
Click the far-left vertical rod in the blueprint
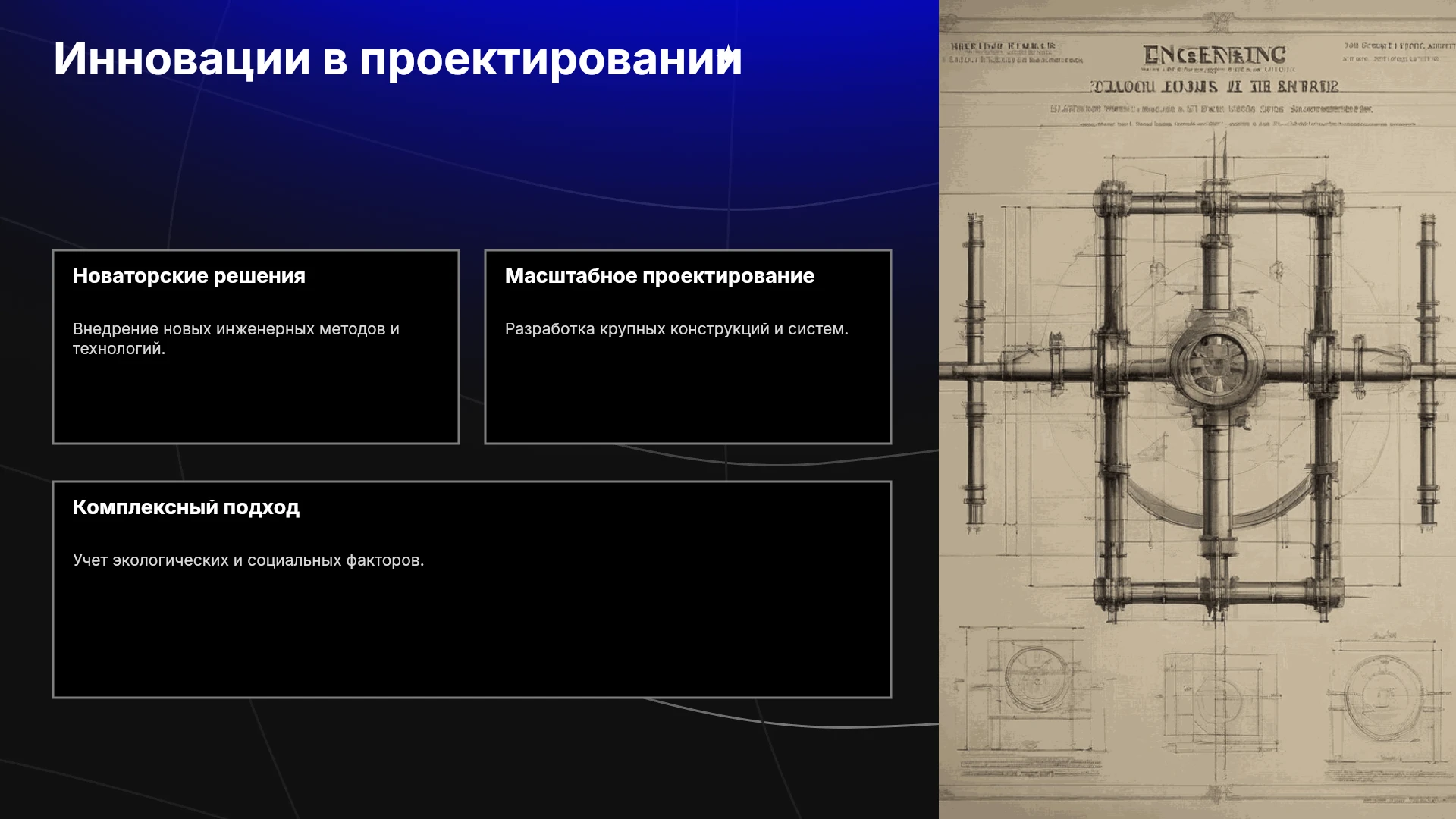(x=974, y=369)
